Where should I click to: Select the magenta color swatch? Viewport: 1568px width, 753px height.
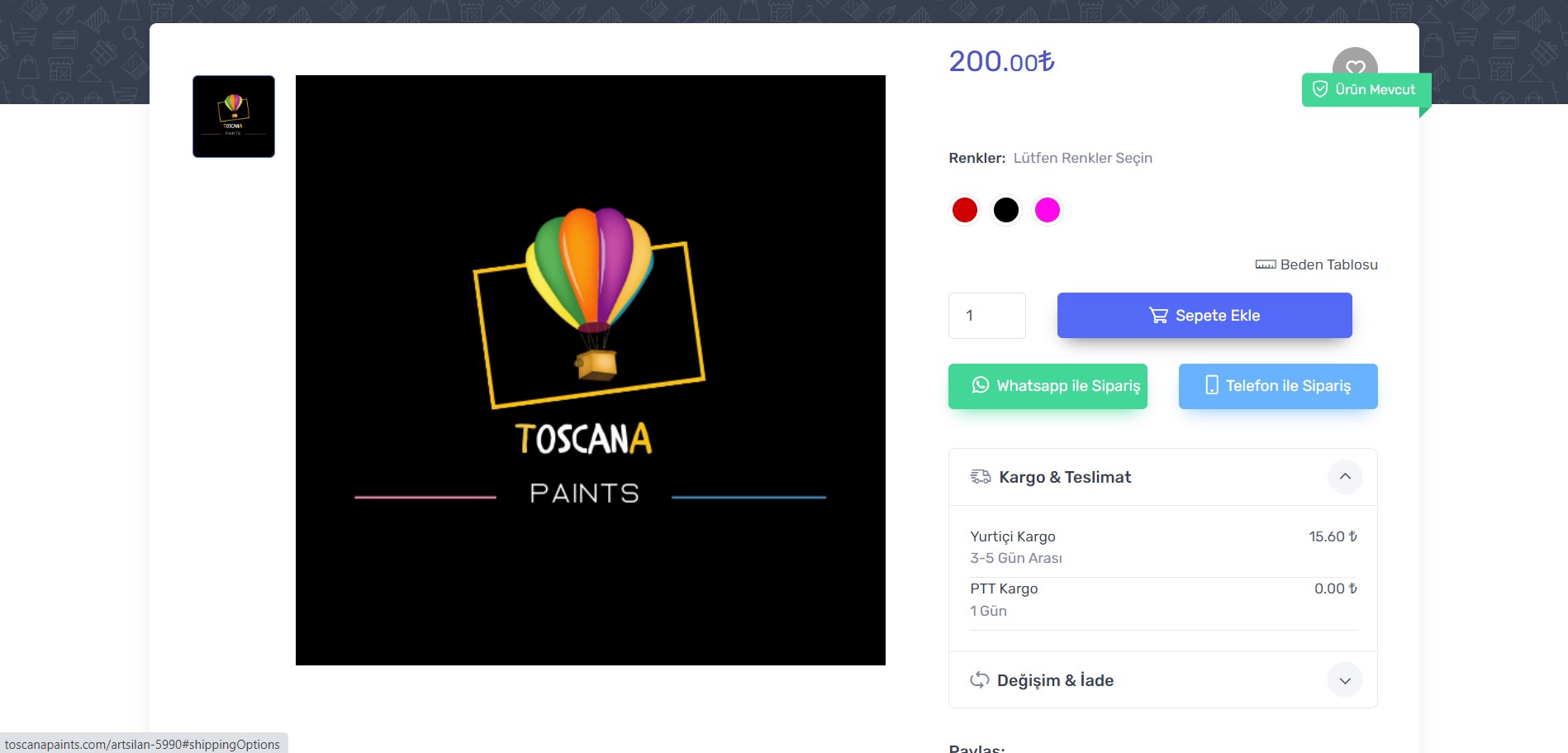click(x=1047, y=210)
